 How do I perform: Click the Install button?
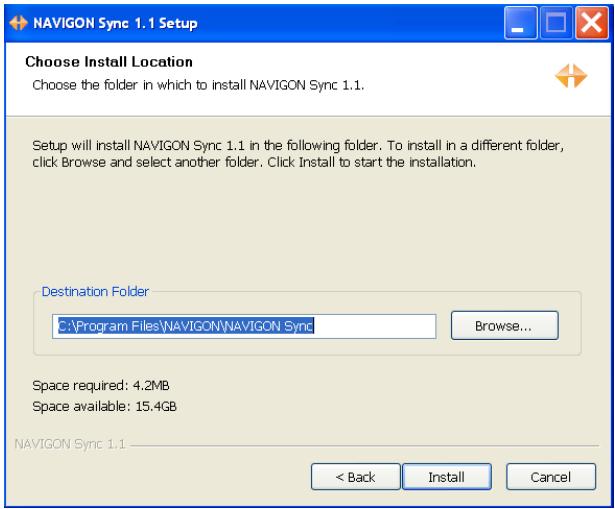pyautogui.click(x=447, y=477)
